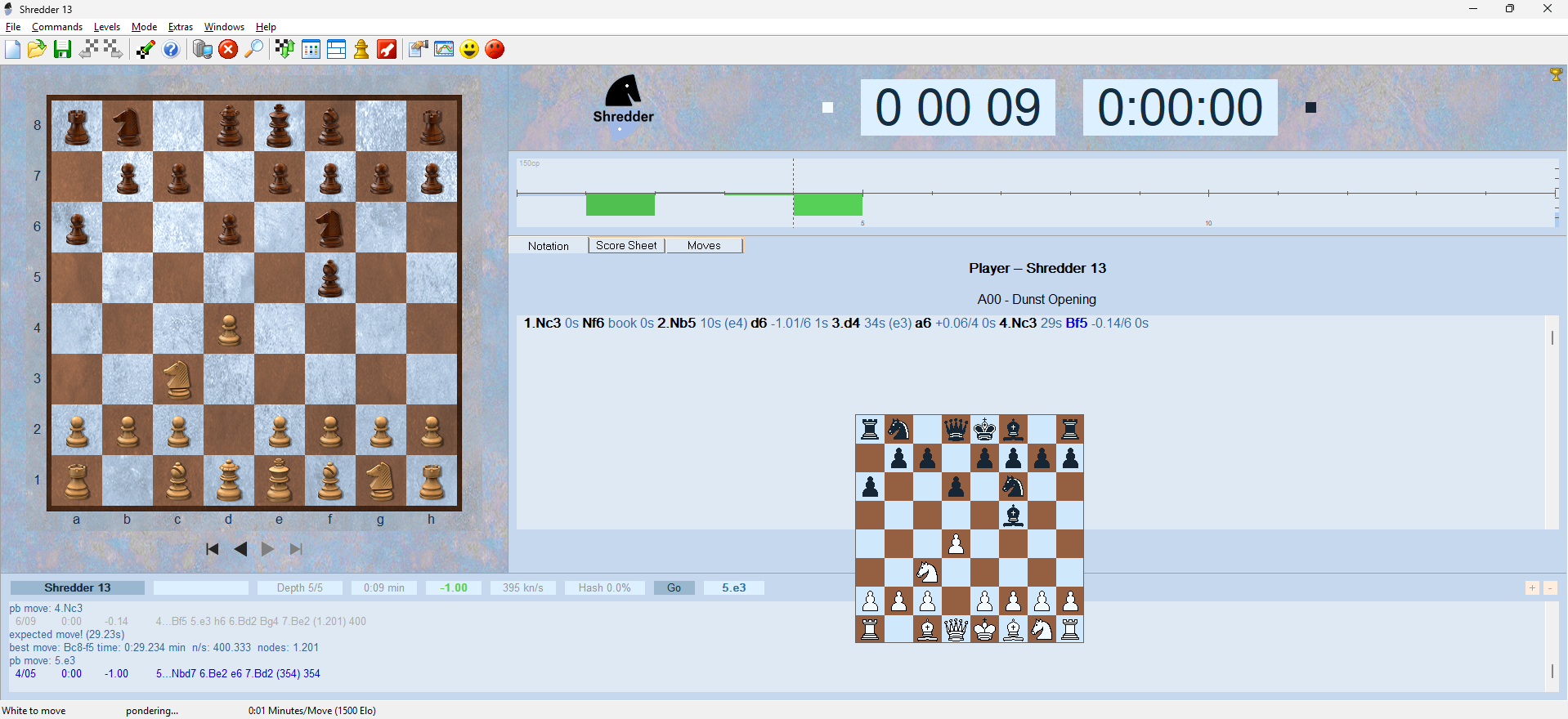Click the yellow smiley face icon
This screenshot has width=1568, height=719.
pos(469,50)
